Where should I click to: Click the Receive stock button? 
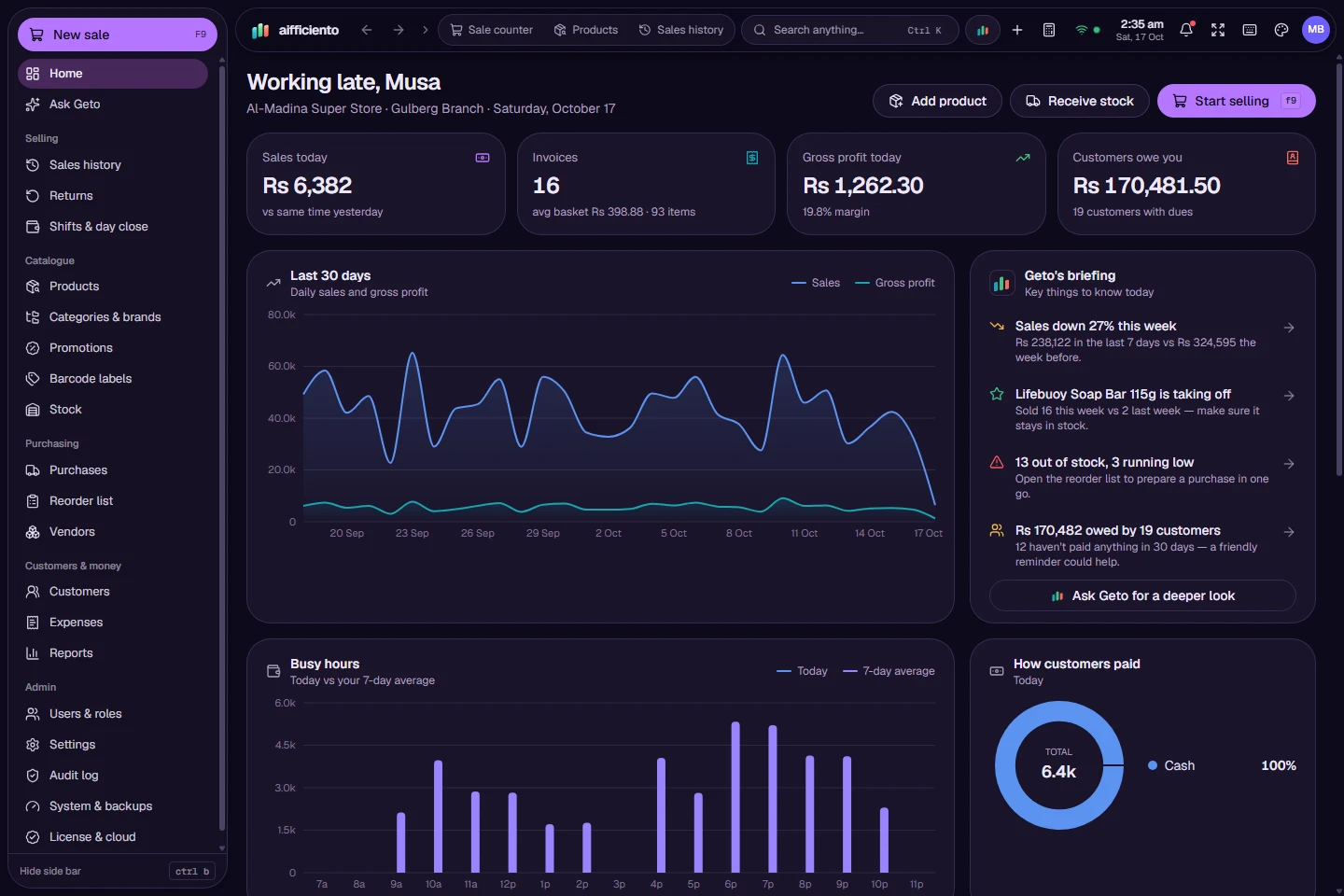click(x=1080, y=101)
